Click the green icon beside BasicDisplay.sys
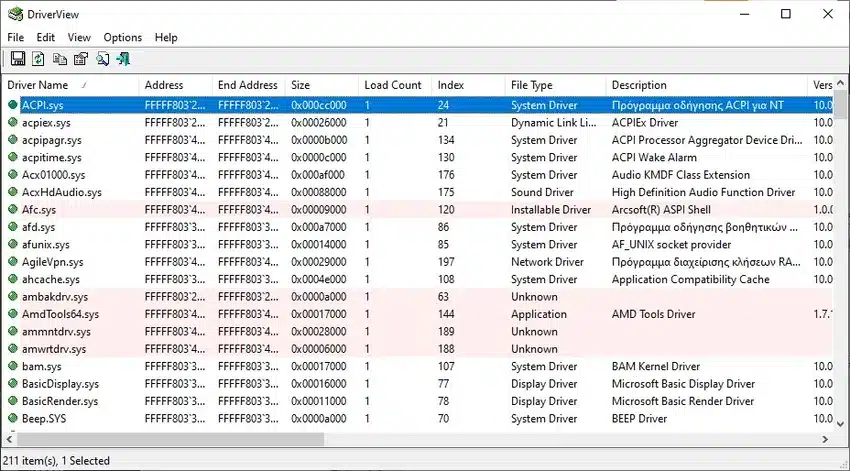The image size is (850, 471). 12,383
